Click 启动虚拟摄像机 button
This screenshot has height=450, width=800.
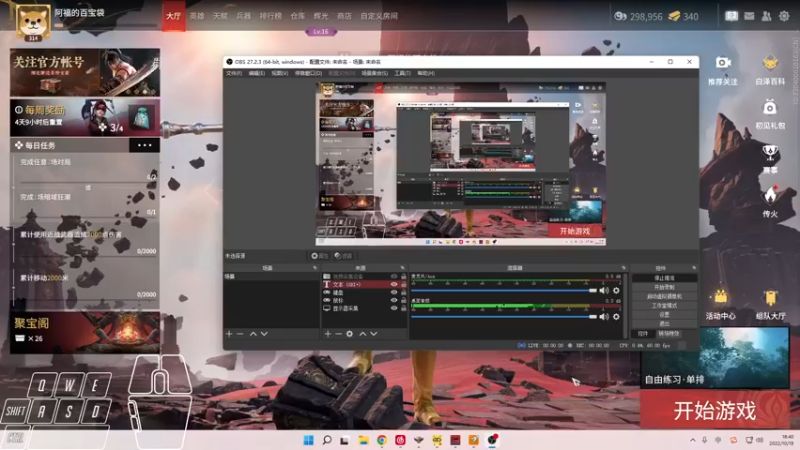pyautogui.click(x=664, y=296)
